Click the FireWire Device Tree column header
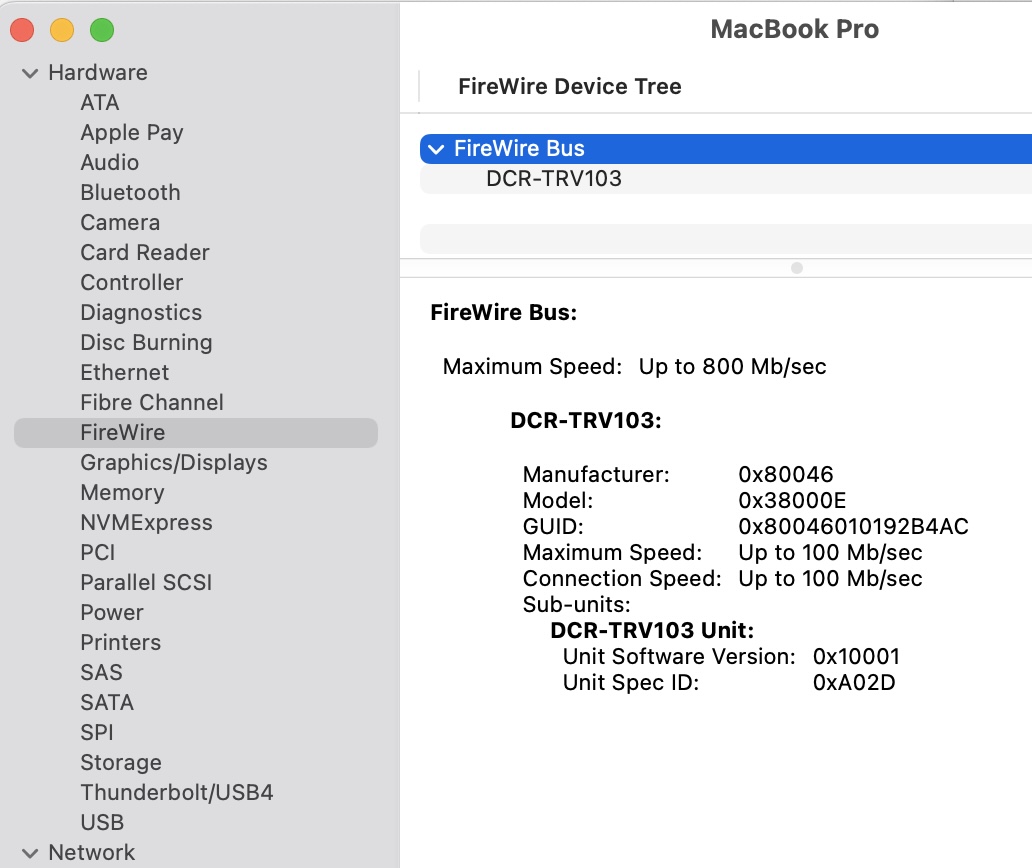 569,87
